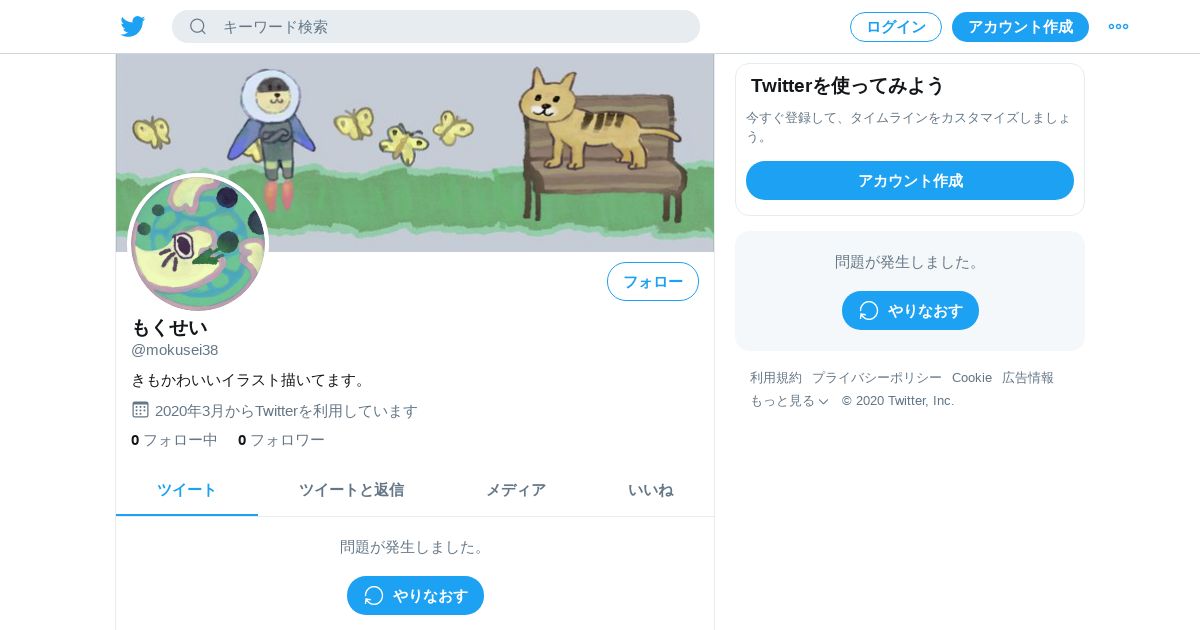Follow もくせい with the フォロー button

(x=653, y=282)
